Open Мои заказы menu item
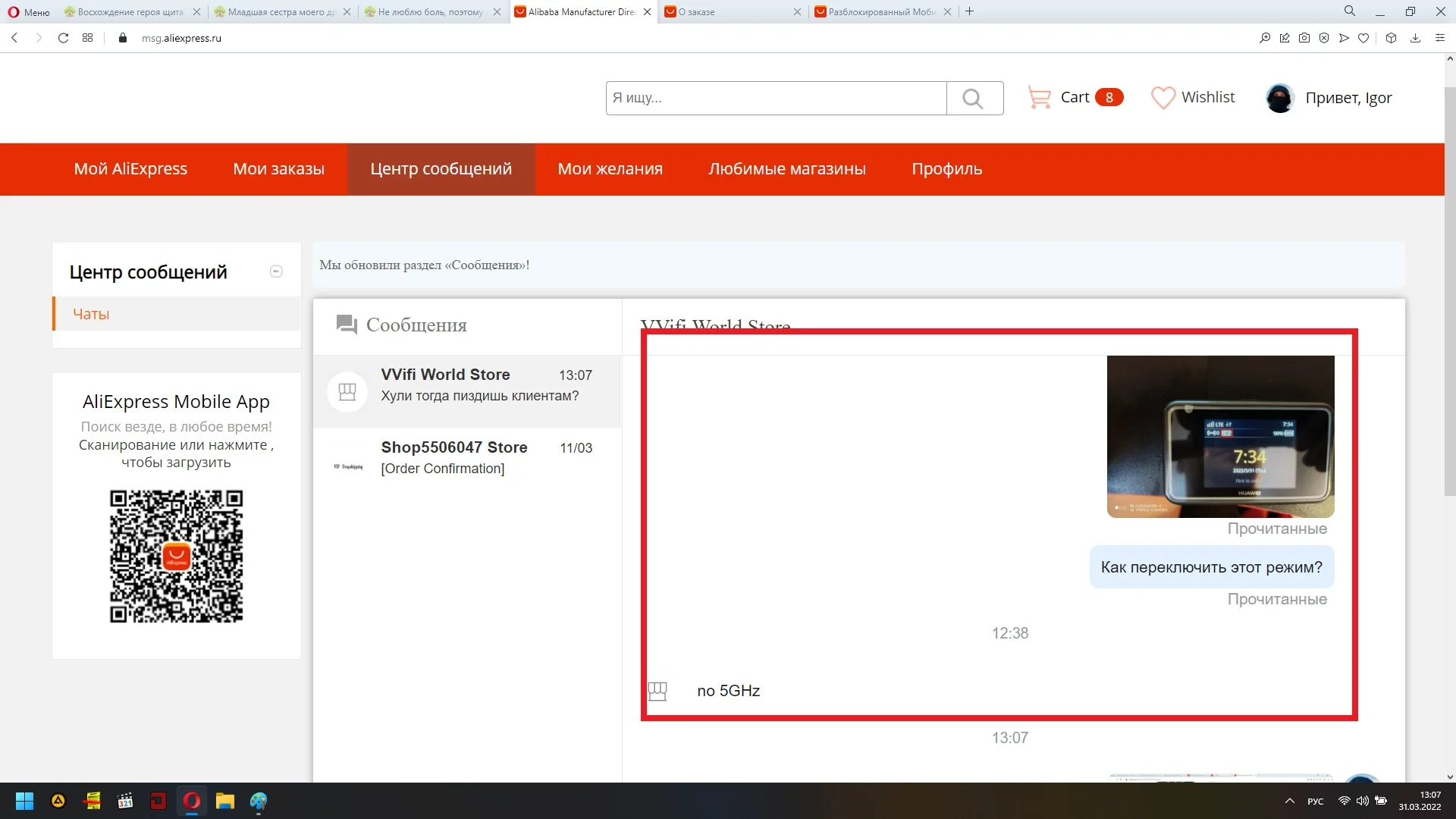1456x819 pixels. pyautogui.click(x=278, y=169)
